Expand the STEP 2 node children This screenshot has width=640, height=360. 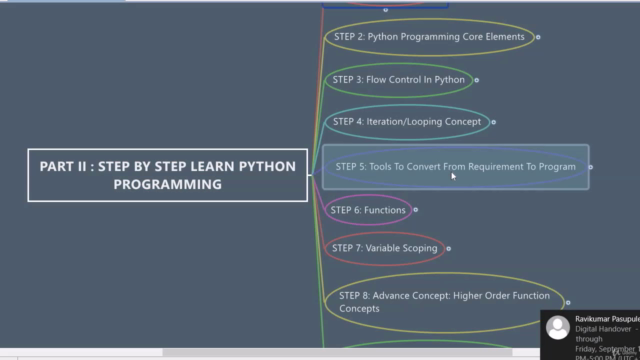[x=538, y=37]
